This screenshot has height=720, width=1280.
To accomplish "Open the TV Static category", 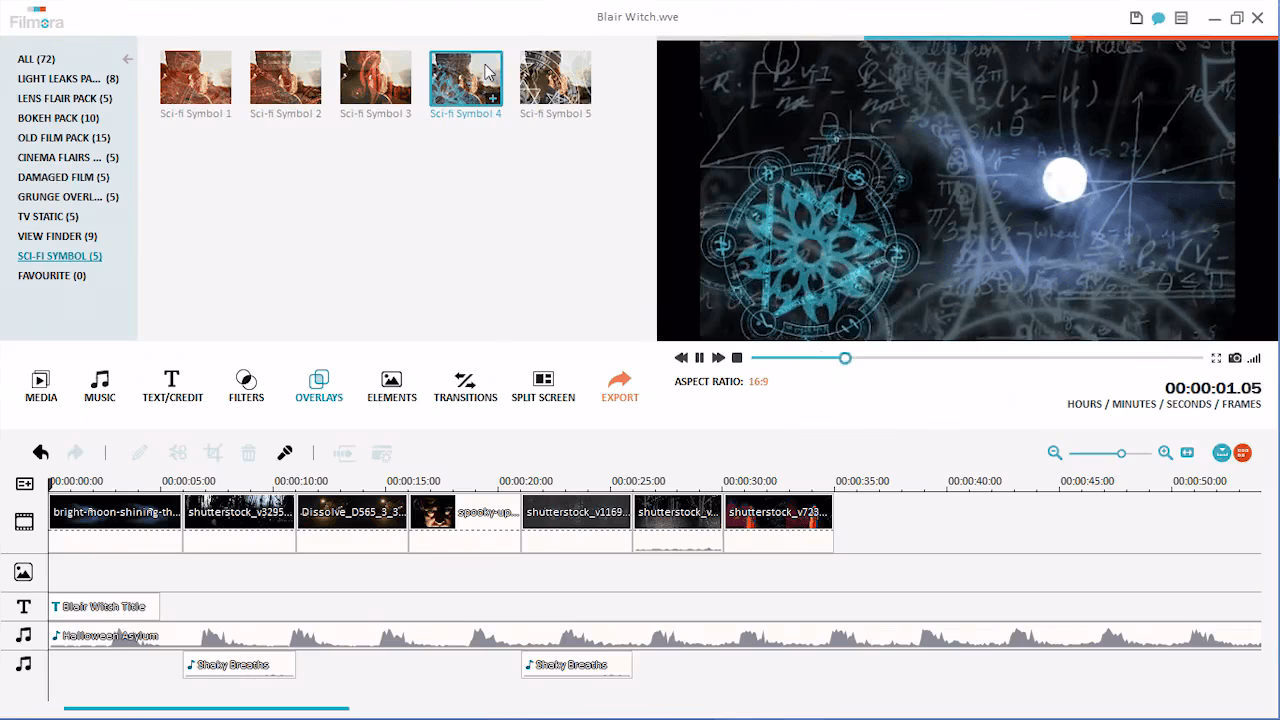I will (48, 217).
